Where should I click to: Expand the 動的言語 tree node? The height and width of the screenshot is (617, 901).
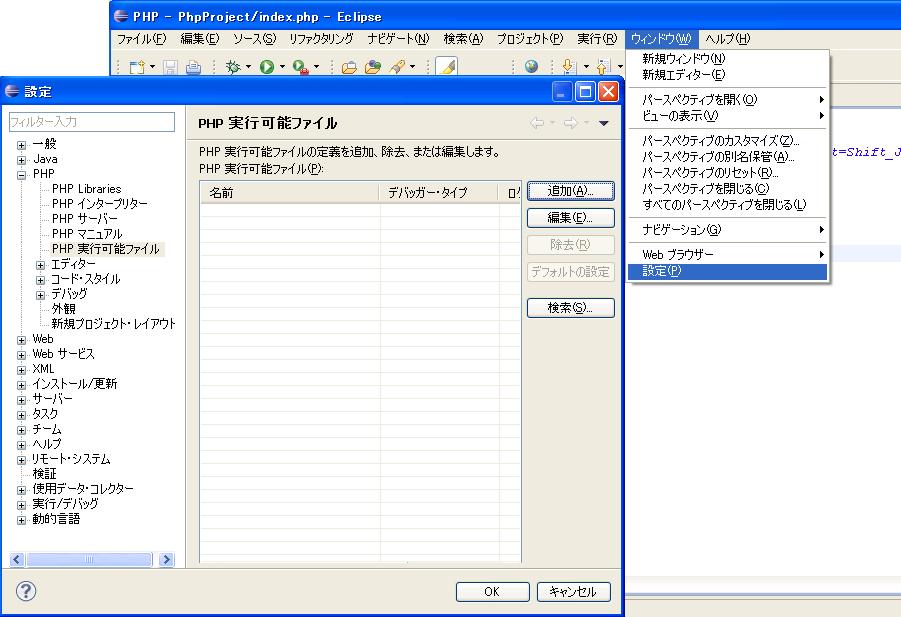pyautogui.click(x=21, y=520)
